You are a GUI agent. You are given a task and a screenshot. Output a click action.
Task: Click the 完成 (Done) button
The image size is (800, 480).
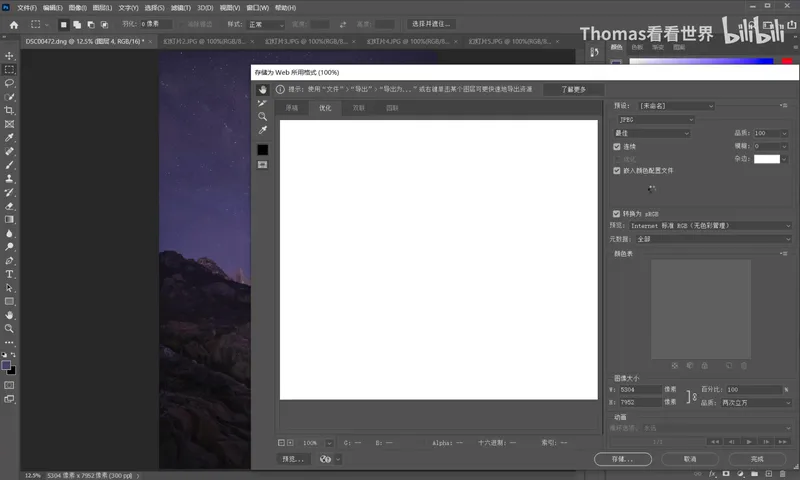[x=757, y=459]
